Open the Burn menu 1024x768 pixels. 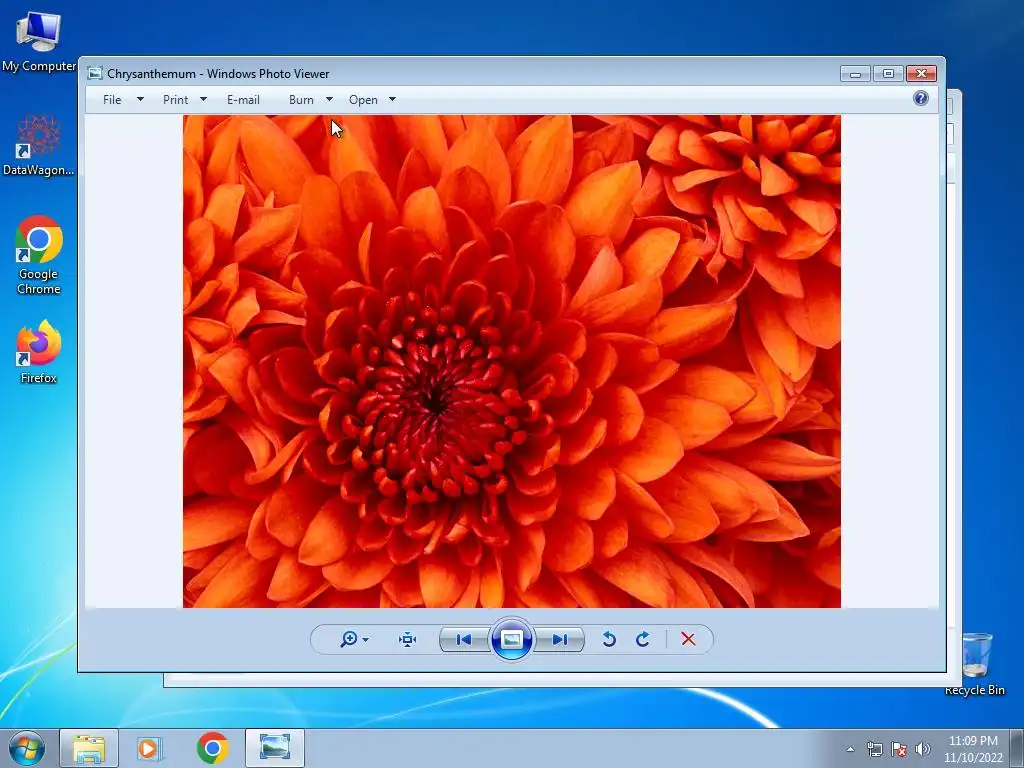(301, 100)
